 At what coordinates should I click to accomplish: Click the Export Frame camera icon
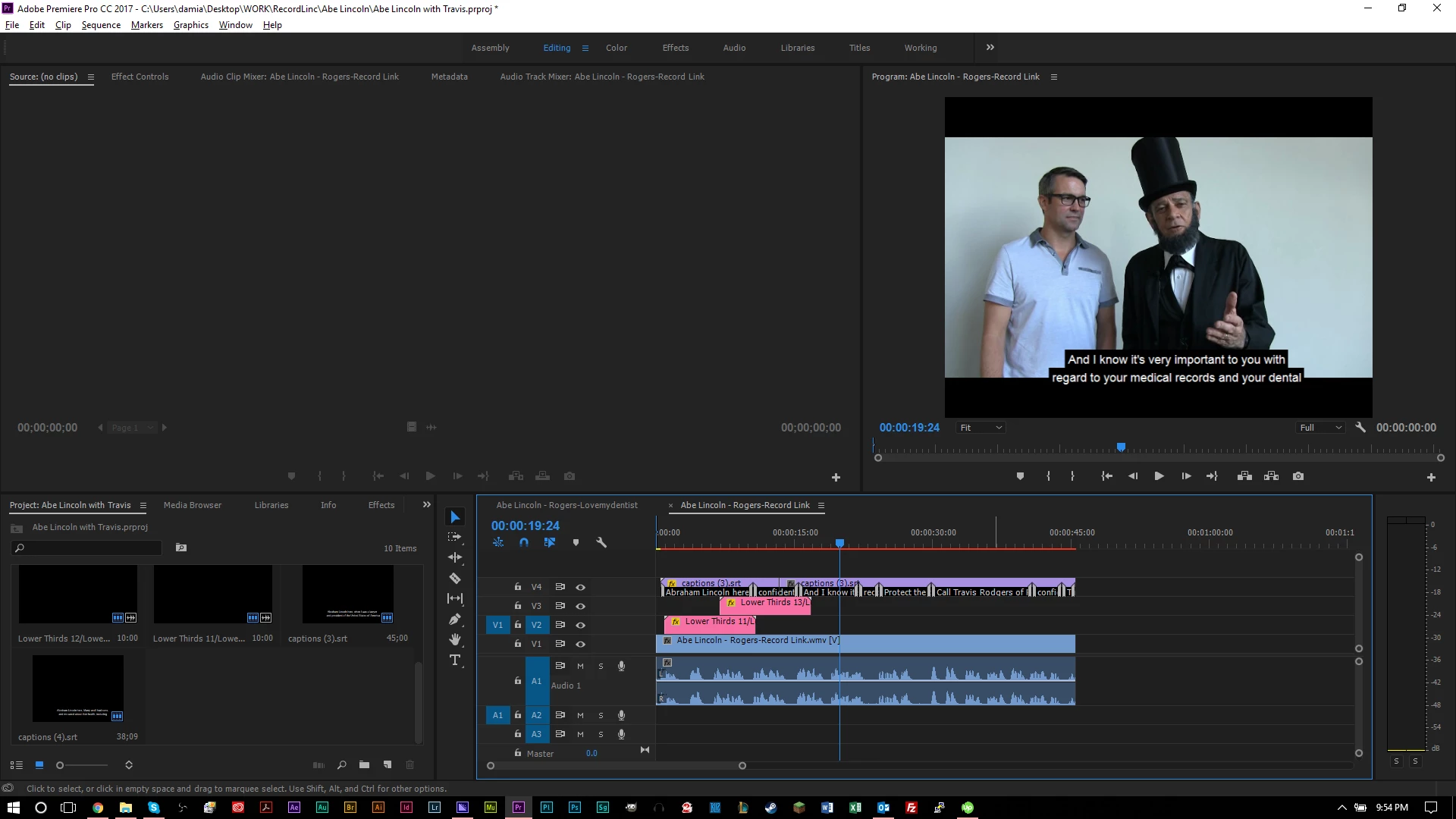[1298, 476]
